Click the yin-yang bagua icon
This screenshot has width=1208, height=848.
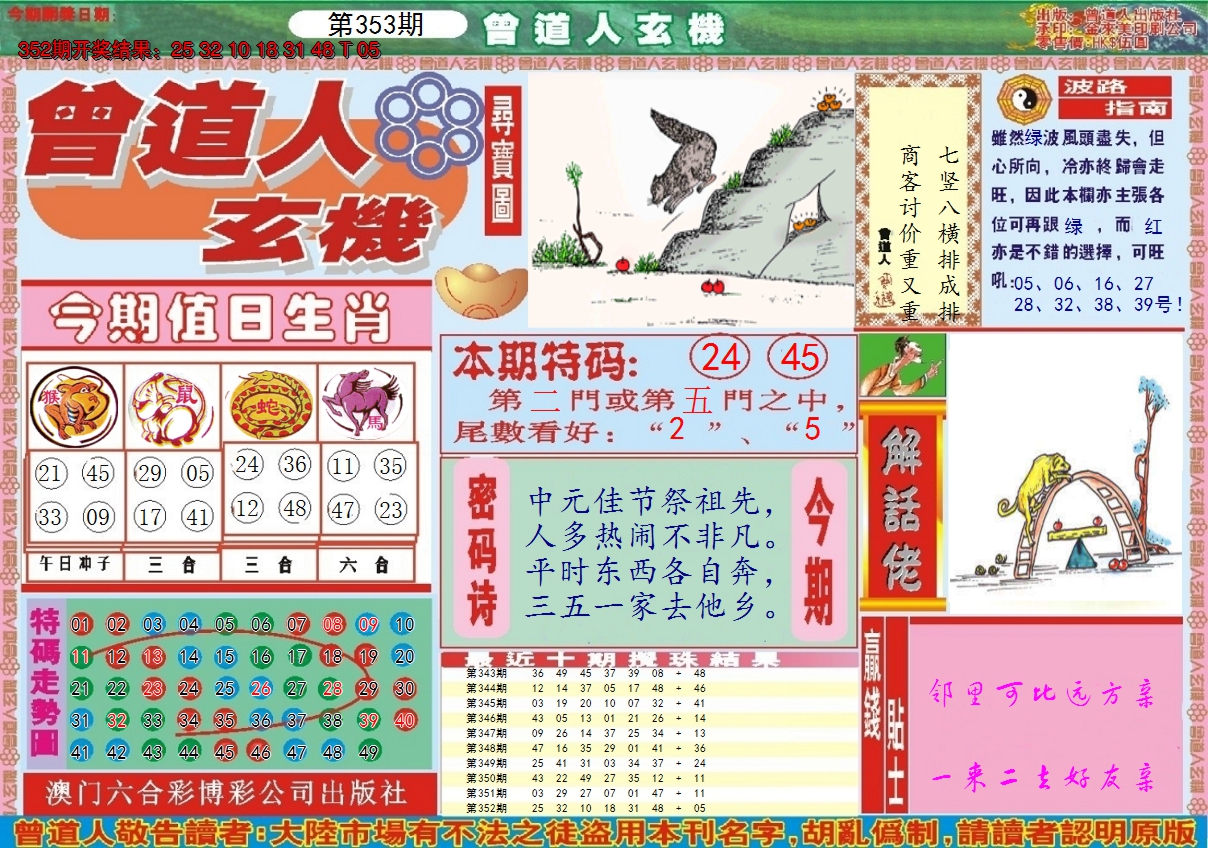coord(1023,97)
